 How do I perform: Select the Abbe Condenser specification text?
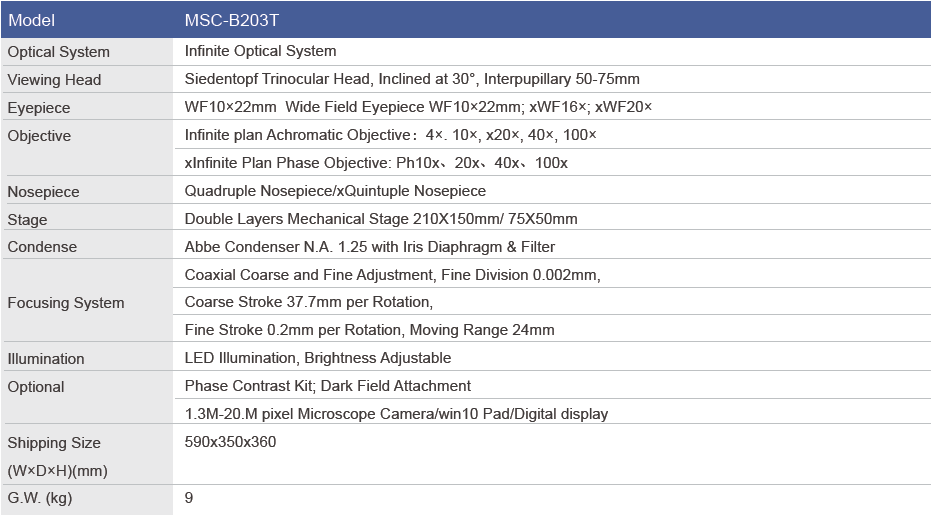(x=369, y=247)
